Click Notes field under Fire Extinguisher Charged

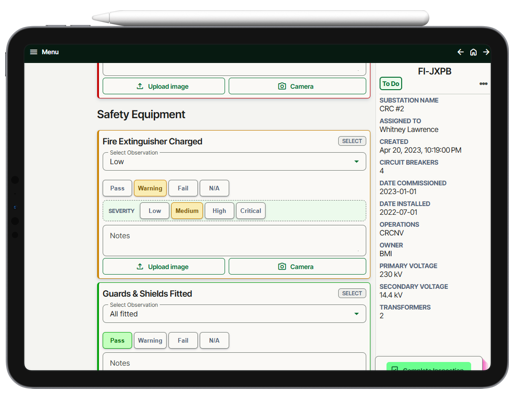point(234,240)
